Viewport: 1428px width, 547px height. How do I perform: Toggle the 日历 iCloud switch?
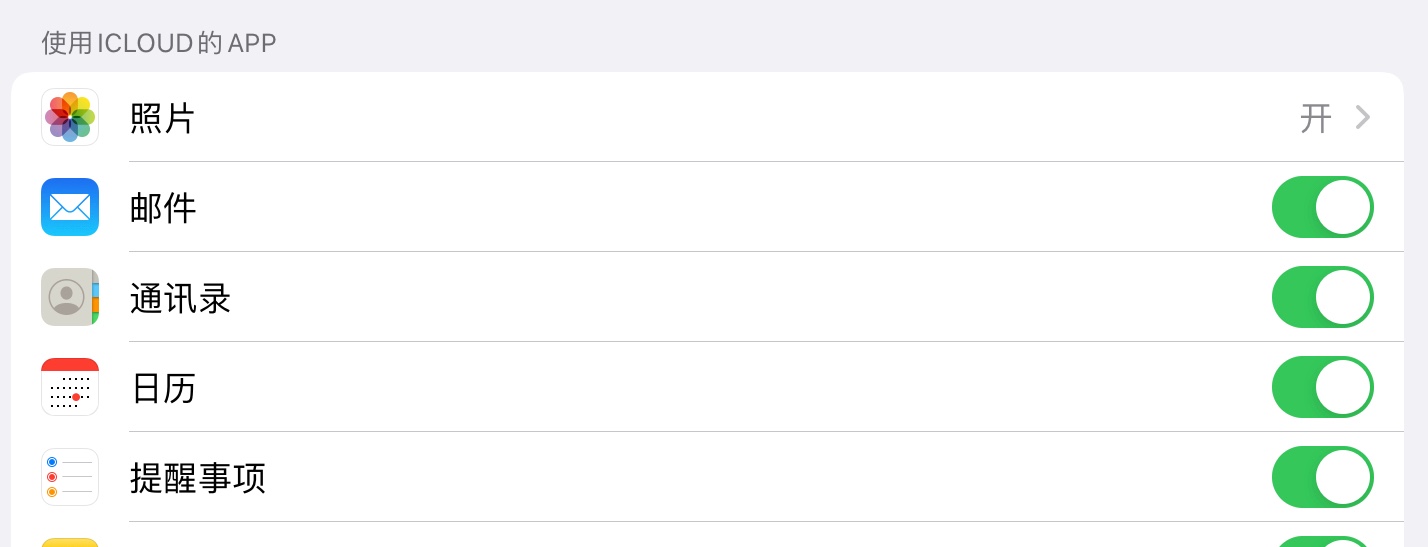pos(1322,387)
